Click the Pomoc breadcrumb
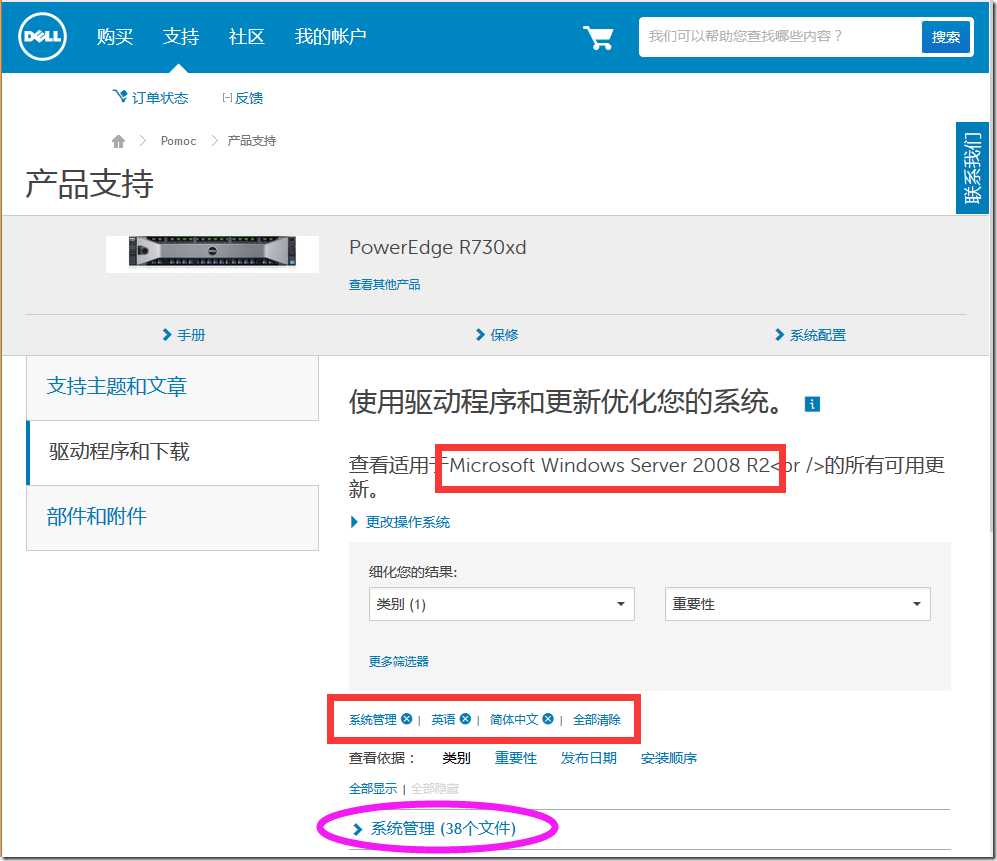The height and width of the screenshot is (861, 997). click(x=178, y=141)
